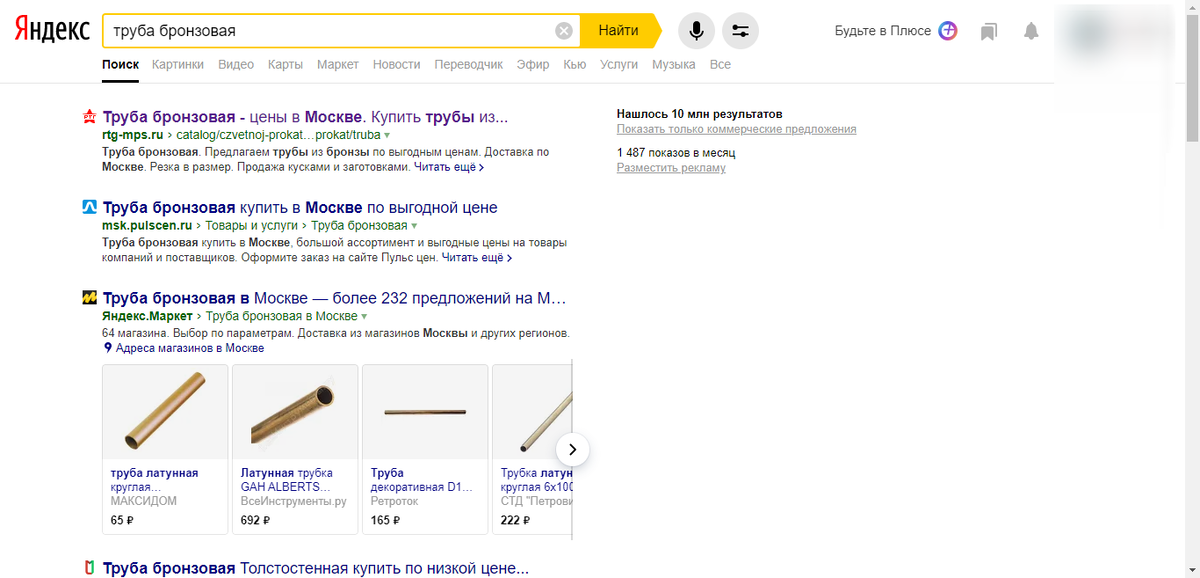This screenshot has height=578, width=1200.
Task: Click Найти search button
Action: (x=619, y=31)
